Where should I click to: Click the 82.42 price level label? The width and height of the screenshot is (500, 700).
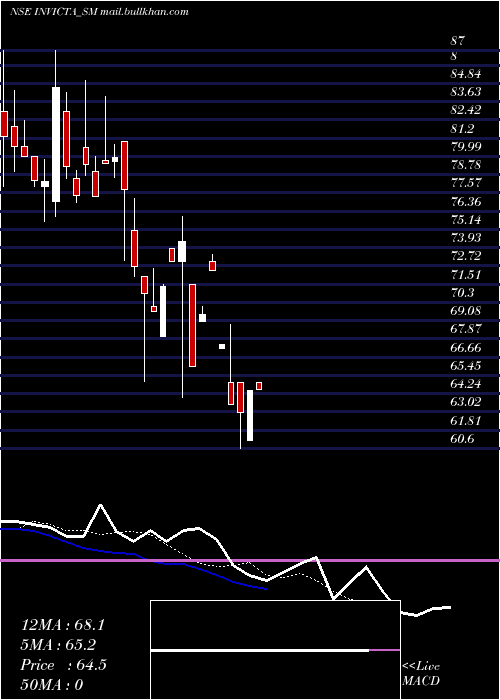tap(466, 110)
